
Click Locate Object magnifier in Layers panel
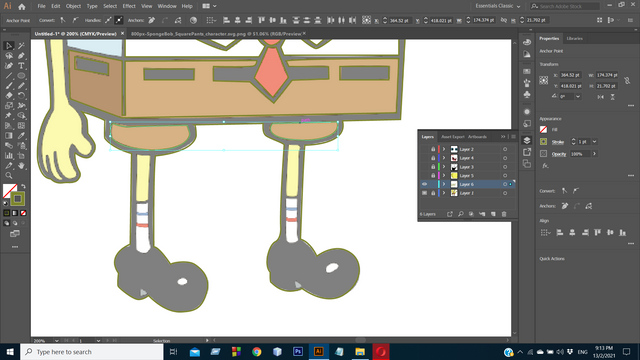(460, 214)
